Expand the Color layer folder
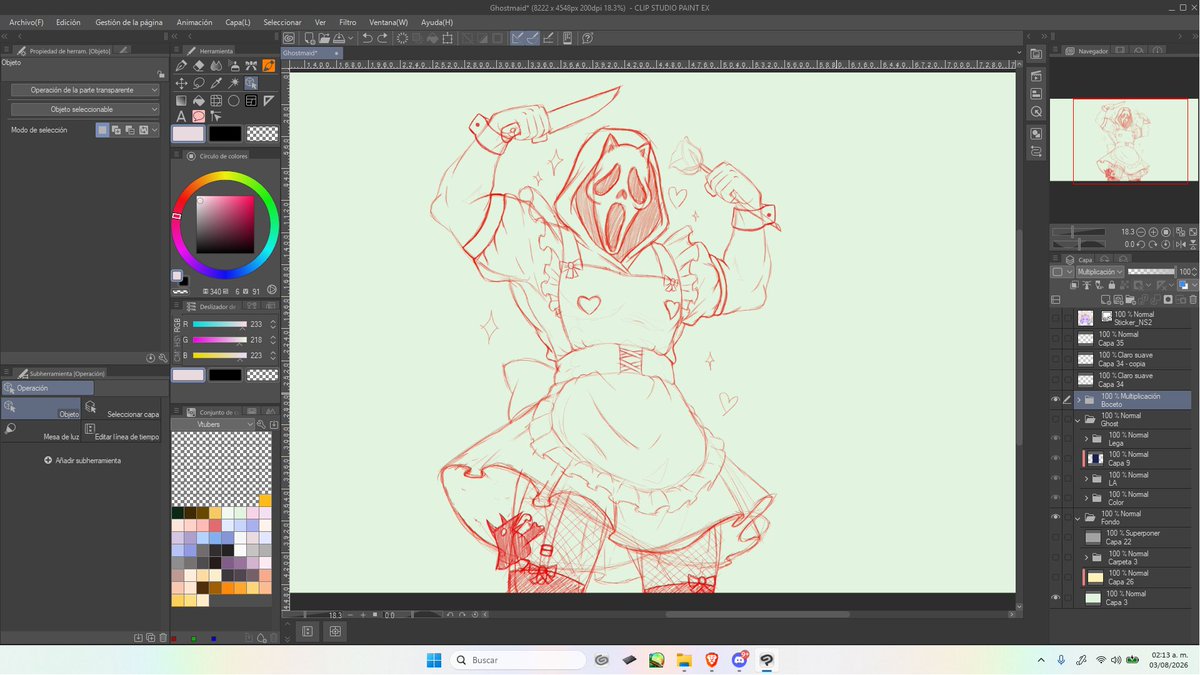The width and height of the screenshot is (1200, 675). (1086, 497)
